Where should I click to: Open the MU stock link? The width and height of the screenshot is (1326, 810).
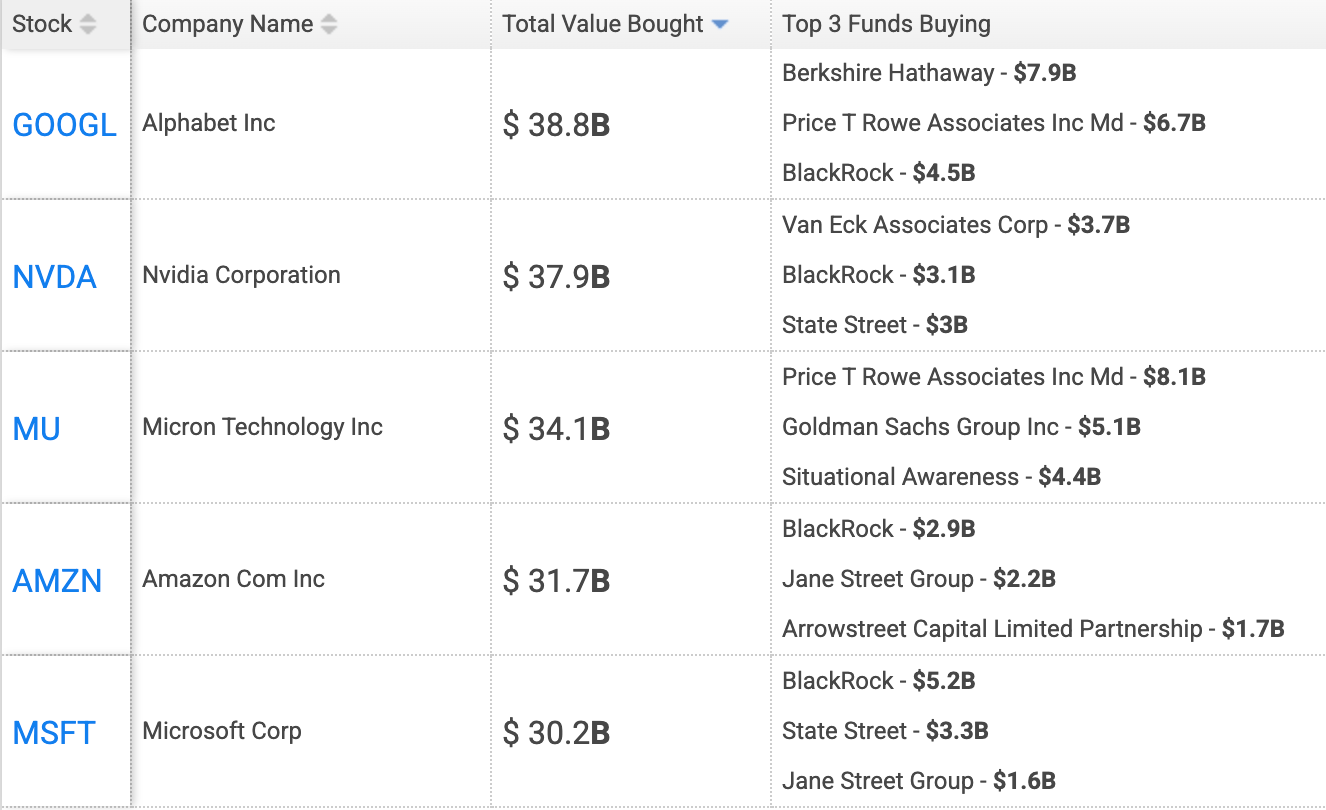pyautogui.click(x=37, y=428)
